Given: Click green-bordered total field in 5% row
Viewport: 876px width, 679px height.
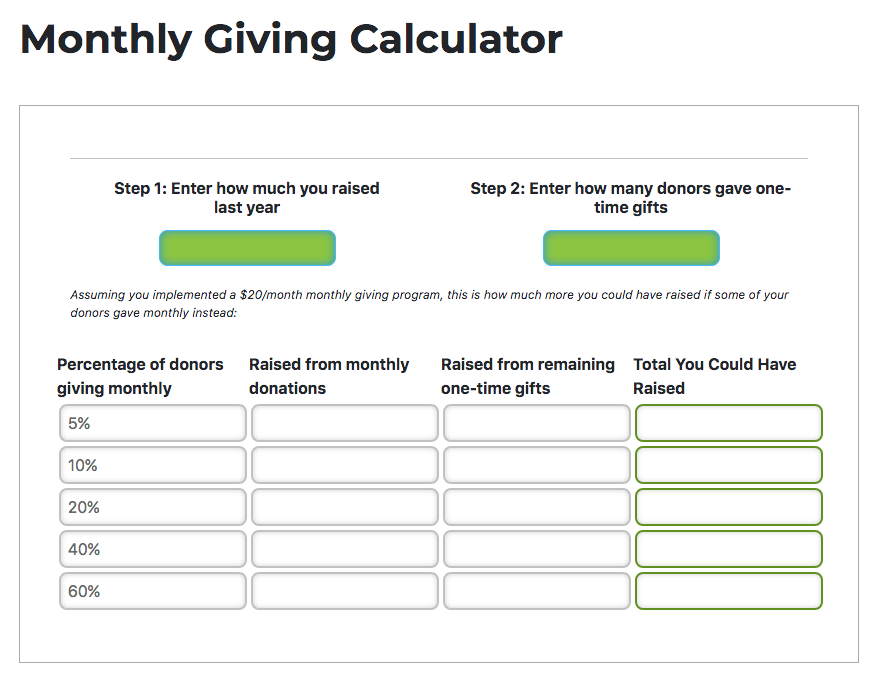Looking at the screenshot, I should coord(729,423).
